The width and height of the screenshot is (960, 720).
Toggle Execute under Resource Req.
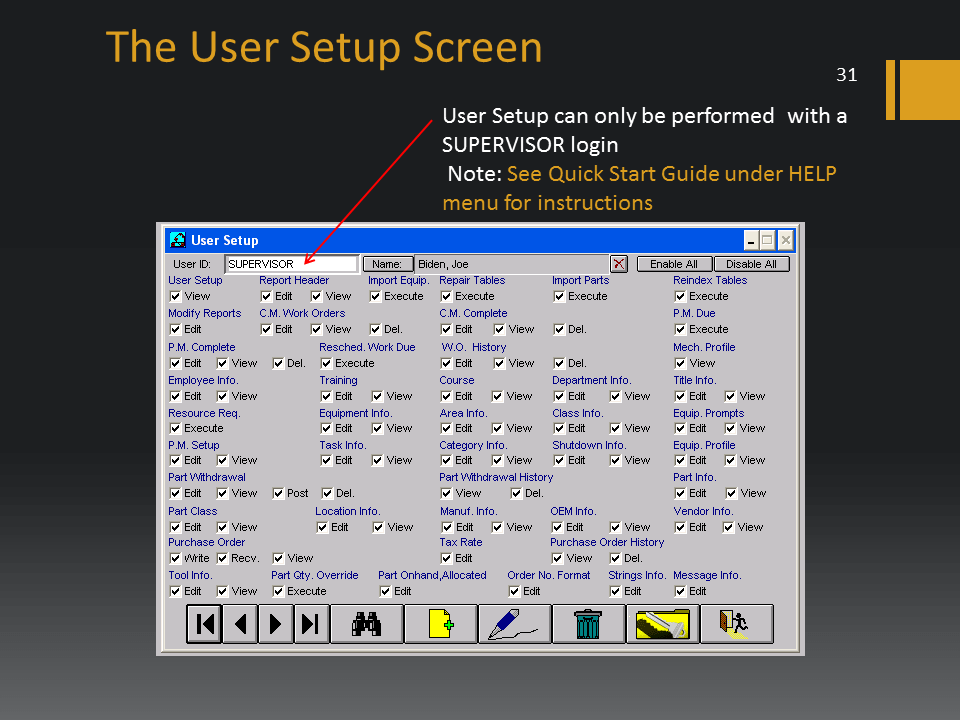[176, 428]
